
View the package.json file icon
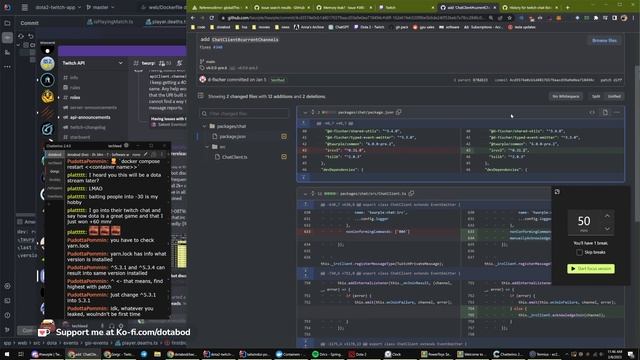point(605,112)
